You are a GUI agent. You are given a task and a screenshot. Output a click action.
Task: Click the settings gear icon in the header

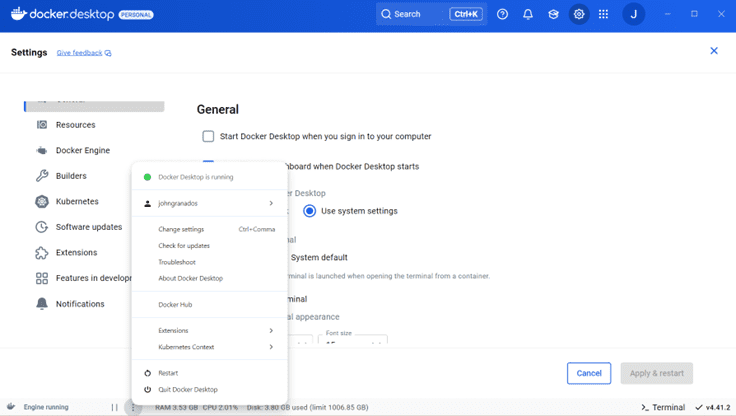pos(579,14)
